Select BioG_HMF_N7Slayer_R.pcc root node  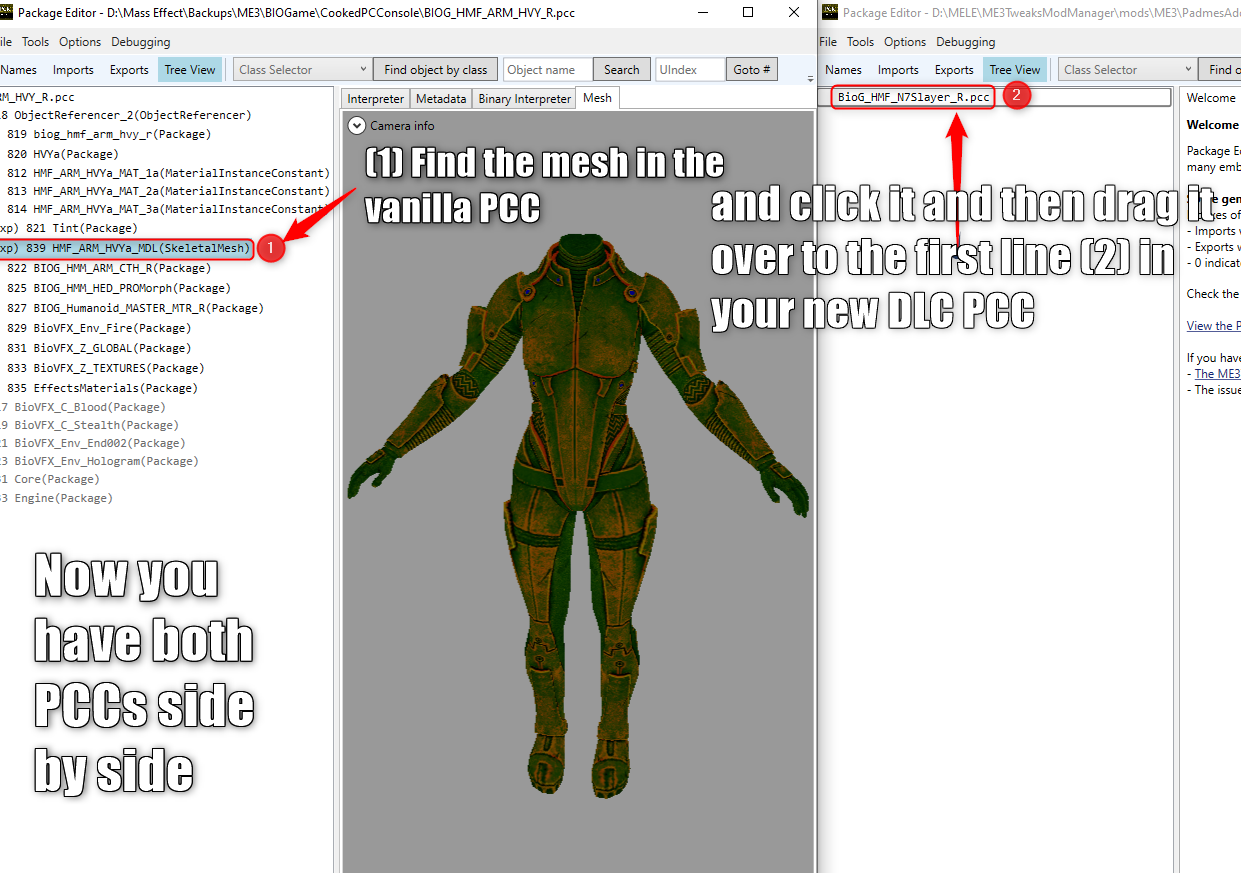pyautogui.click(x=914, y=97)
